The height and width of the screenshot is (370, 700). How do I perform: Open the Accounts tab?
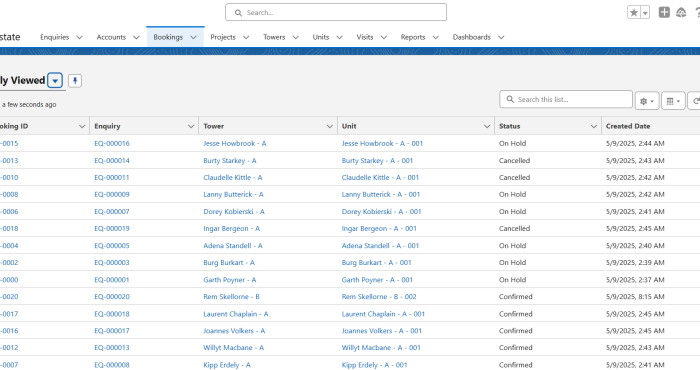pos(111,37)
